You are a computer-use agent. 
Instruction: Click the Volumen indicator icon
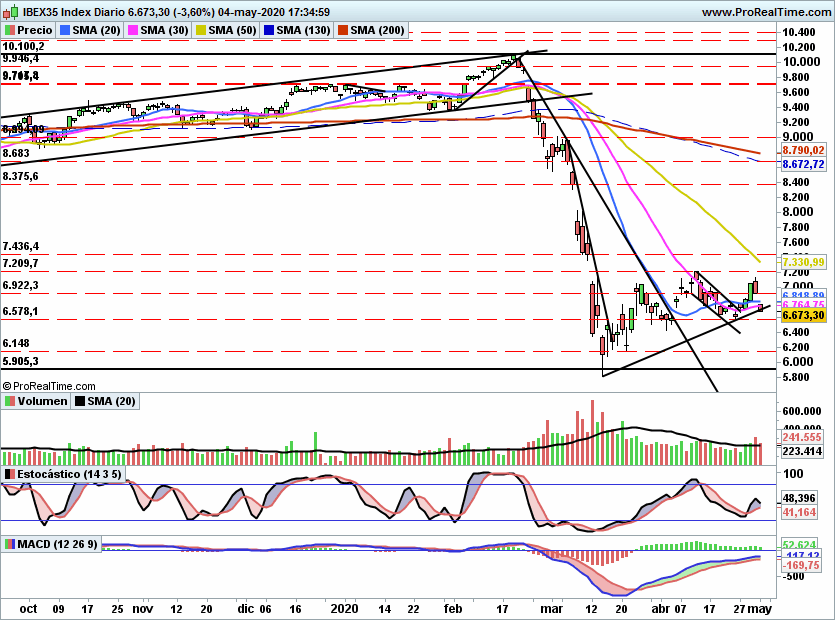click(x=10, y=401)
